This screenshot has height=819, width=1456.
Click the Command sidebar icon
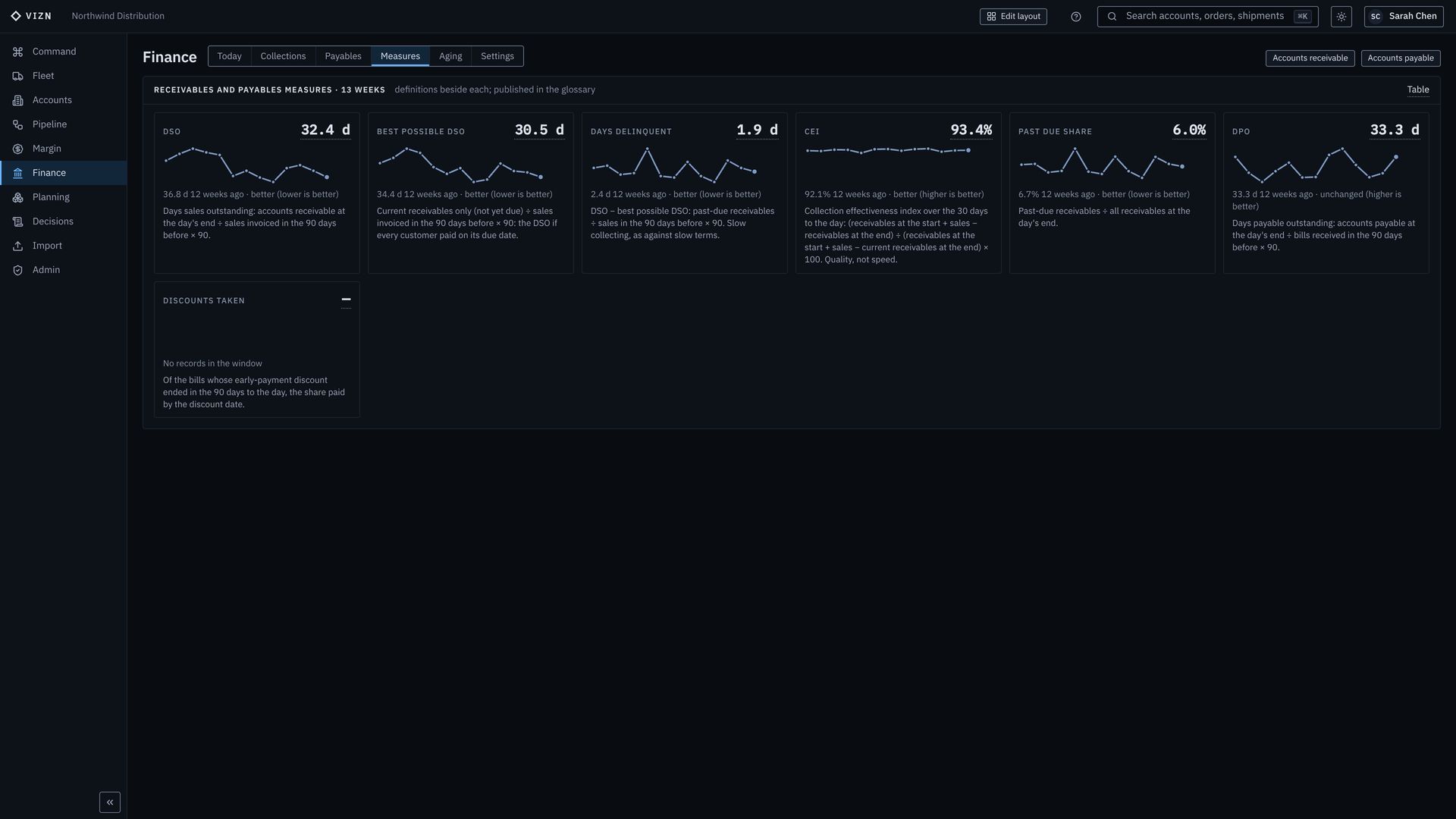(17, 52)
